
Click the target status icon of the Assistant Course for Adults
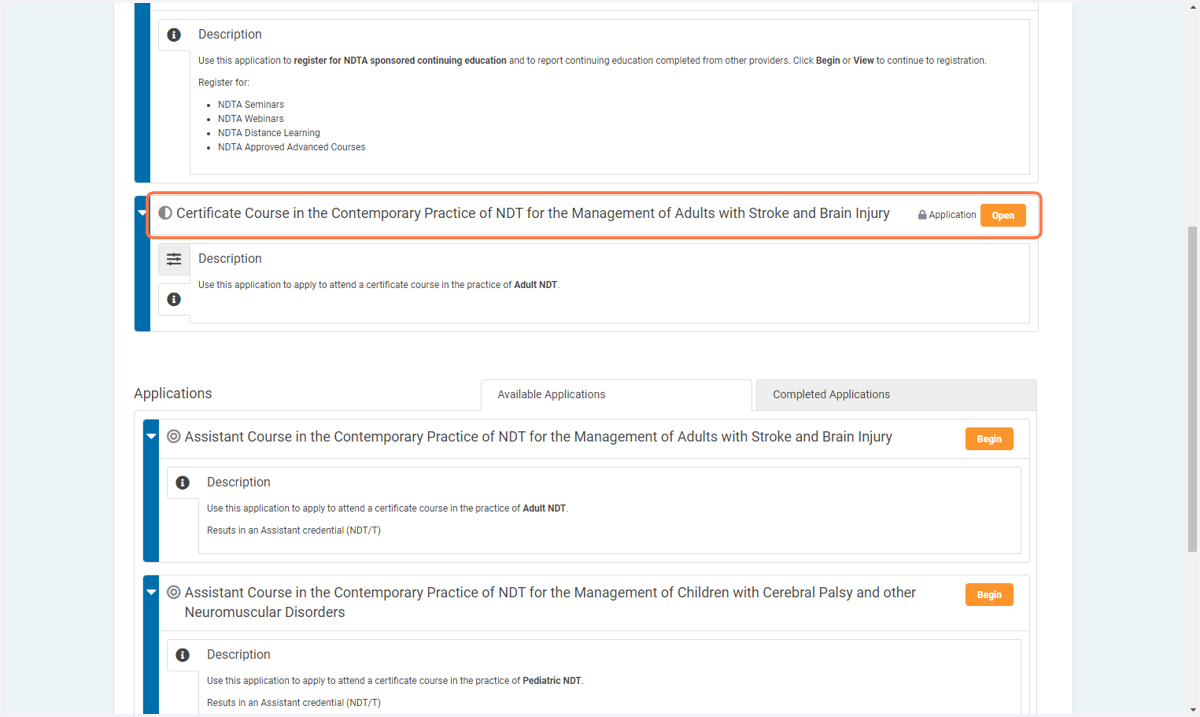(x=174, y=437)
